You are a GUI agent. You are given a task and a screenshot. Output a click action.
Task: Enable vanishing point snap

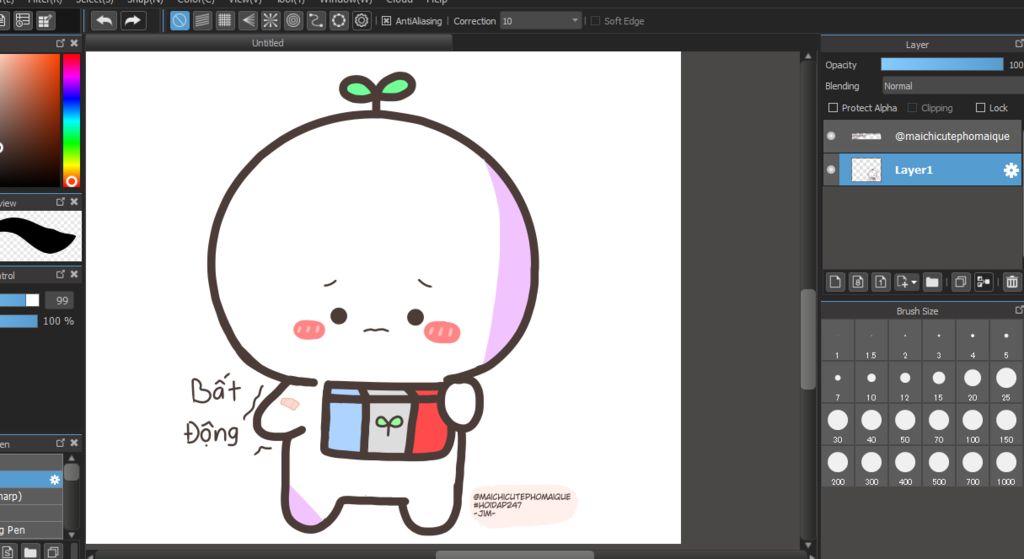coord(248,21)
